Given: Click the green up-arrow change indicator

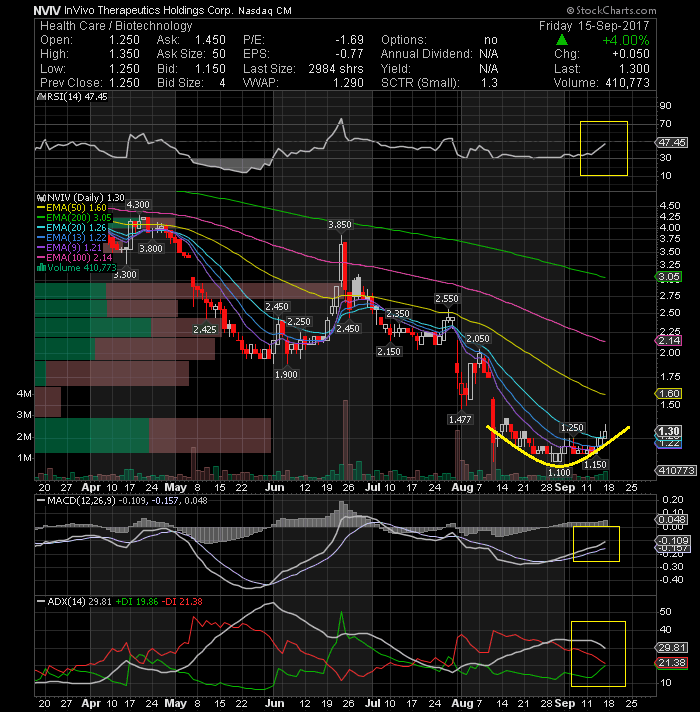Looking at the screenshot, I should pyautogui.click(x=562, y=40).
